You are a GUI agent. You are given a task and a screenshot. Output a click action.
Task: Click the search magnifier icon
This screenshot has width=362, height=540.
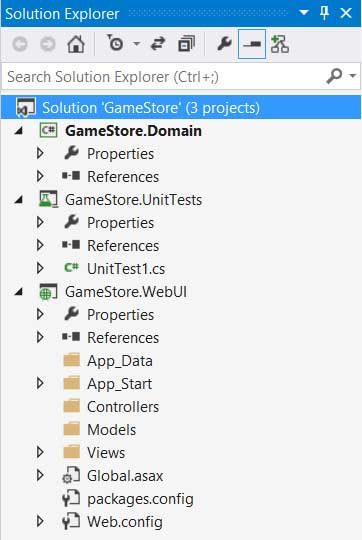coord(334,76)
